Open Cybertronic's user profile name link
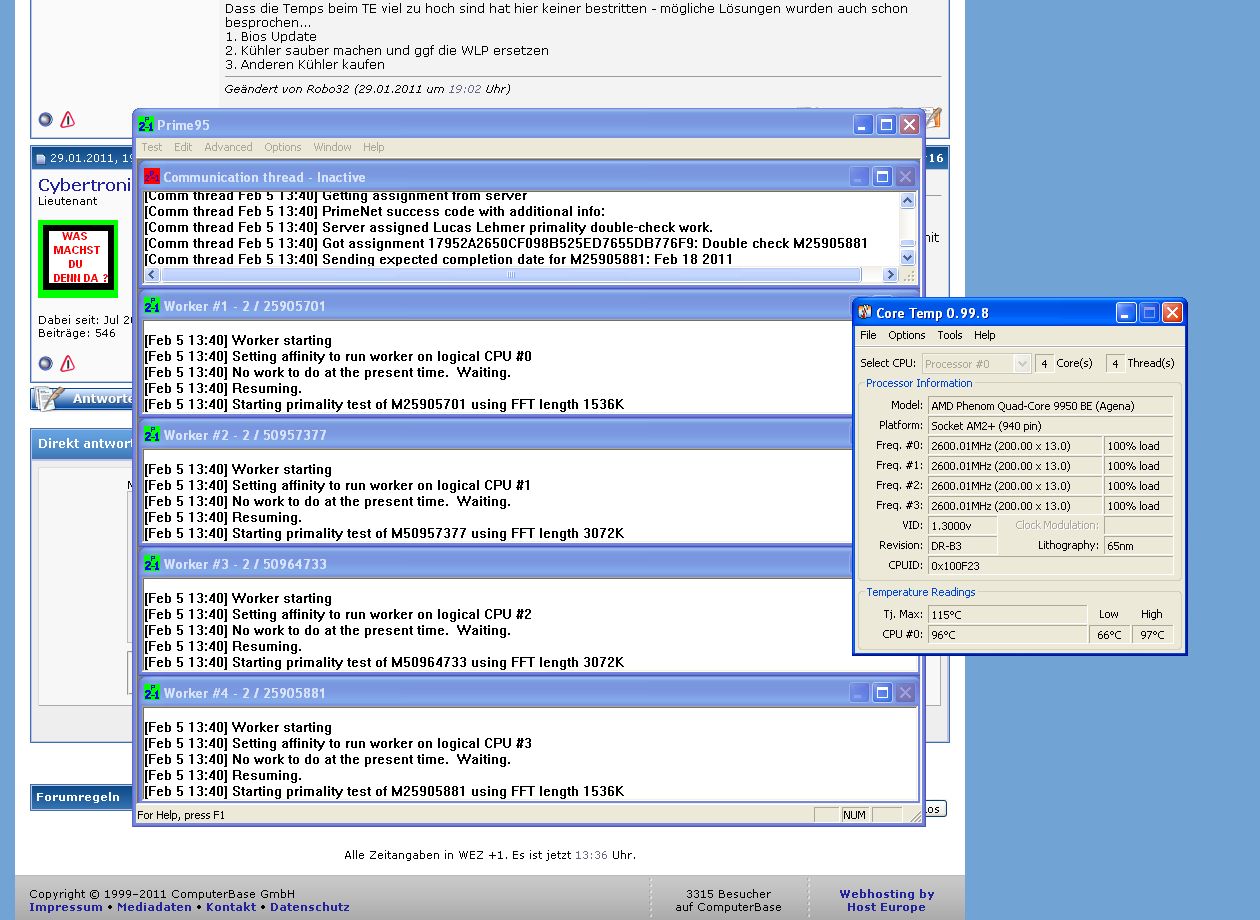 click(85, 185)
